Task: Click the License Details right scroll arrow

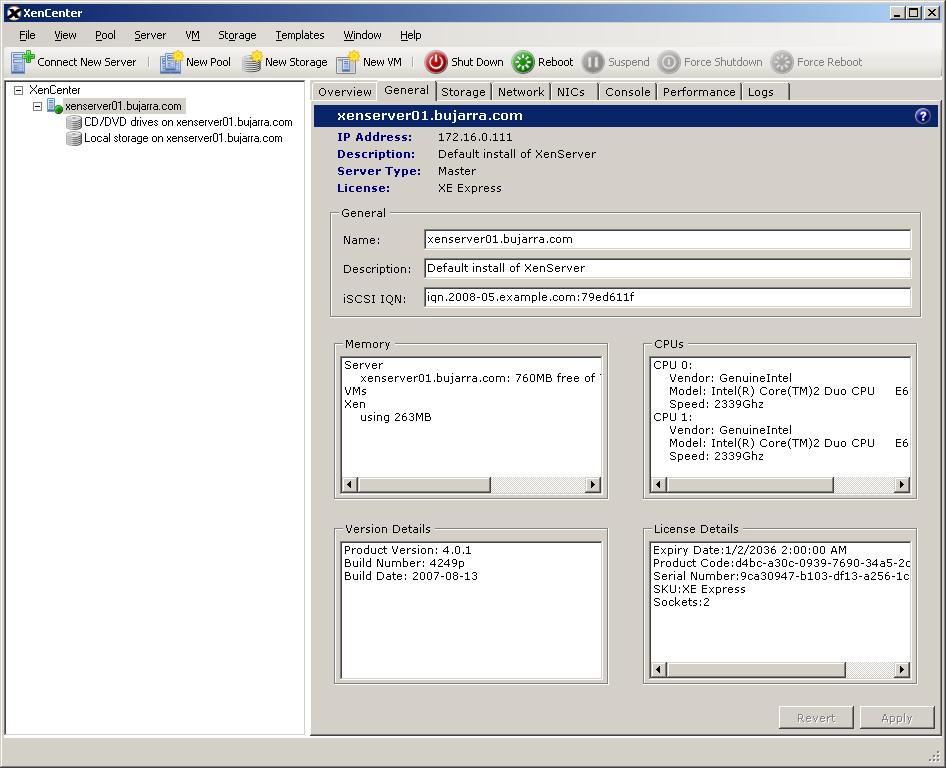Action: [901, 669]
